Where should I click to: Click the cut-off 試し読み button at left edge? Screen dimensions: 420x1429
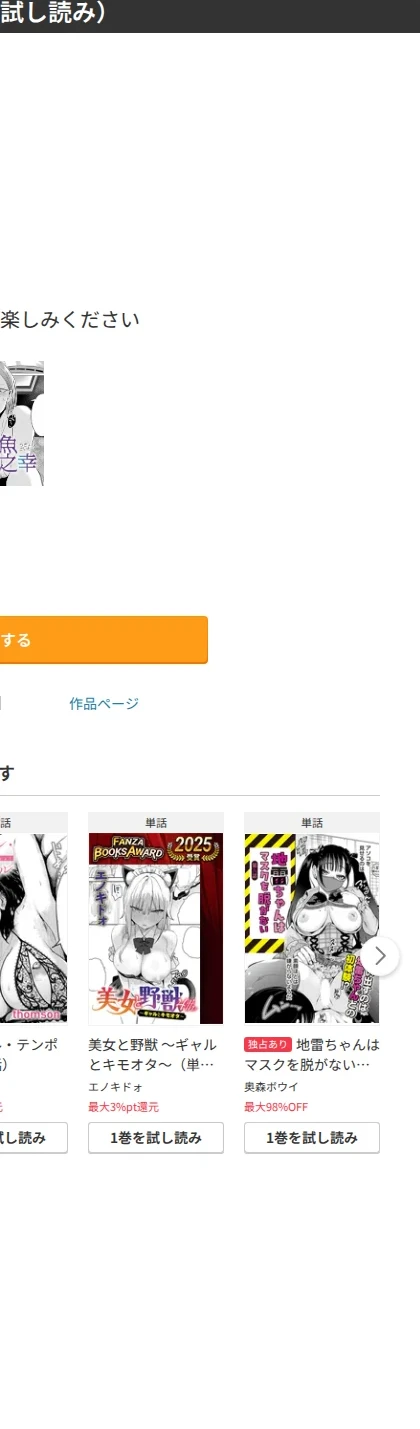(x=34, y=1138)
